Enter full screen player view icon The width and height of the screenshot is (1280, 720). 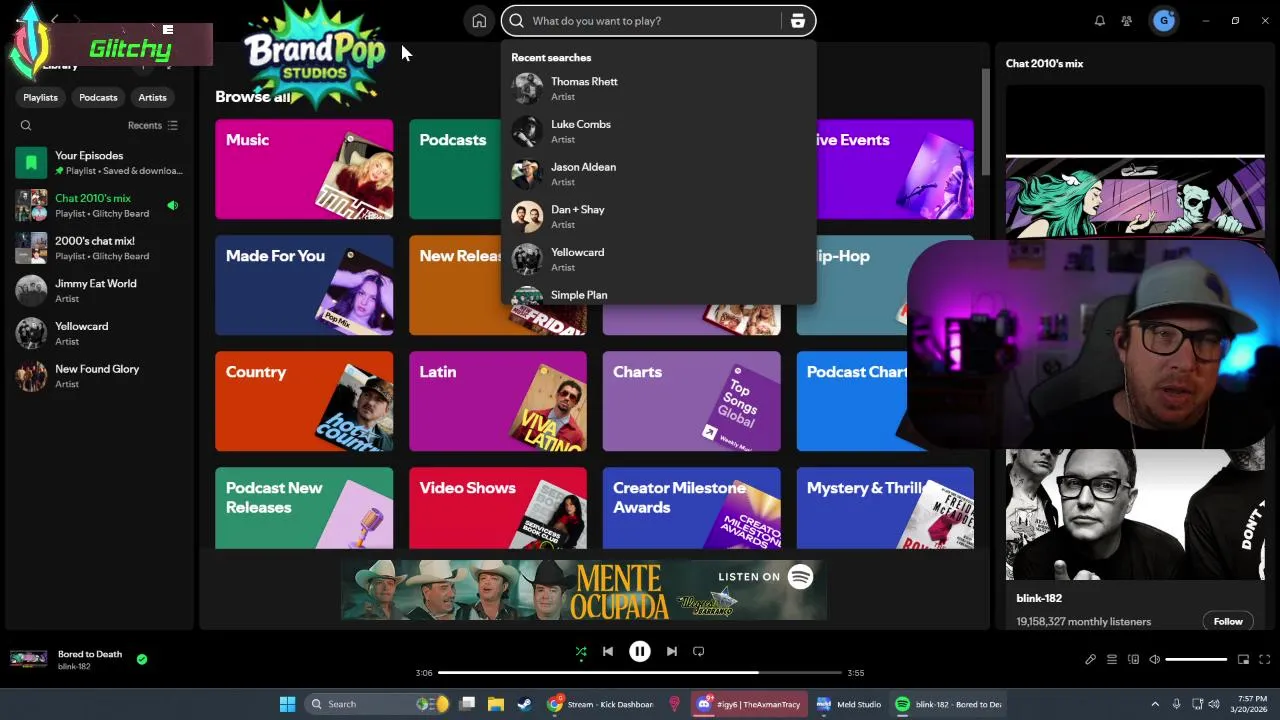click(1265, 659)
